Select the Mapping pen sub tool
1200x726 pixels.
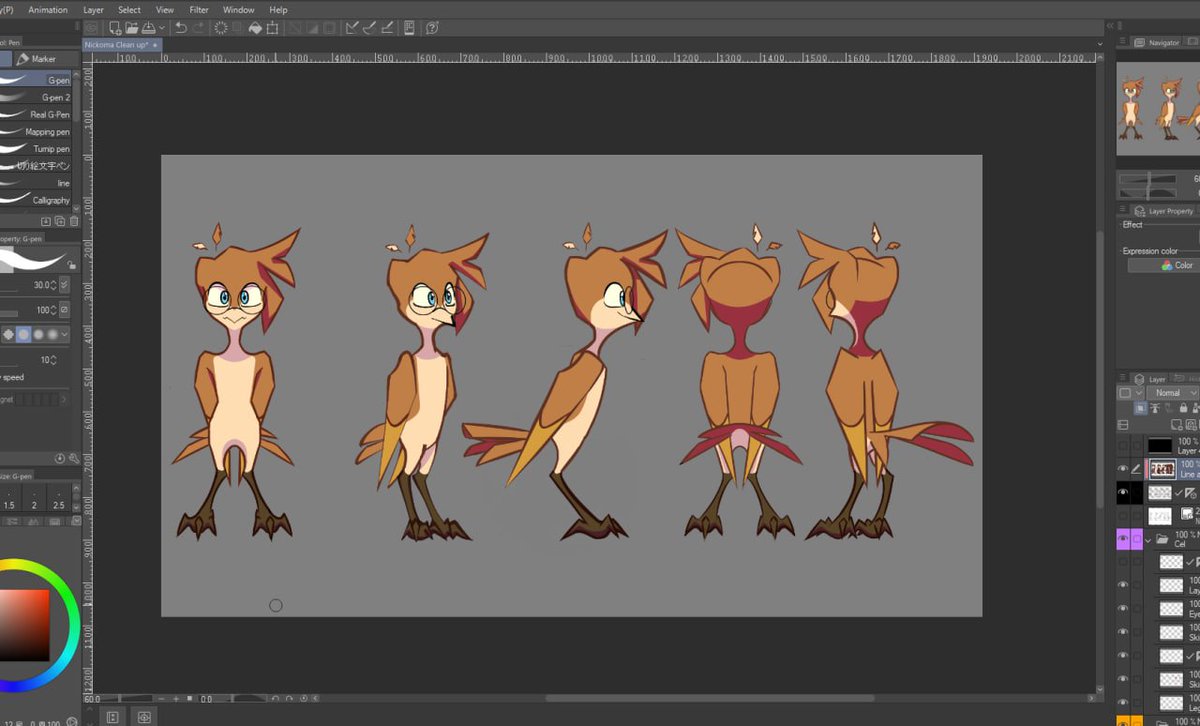click(36, 131)
